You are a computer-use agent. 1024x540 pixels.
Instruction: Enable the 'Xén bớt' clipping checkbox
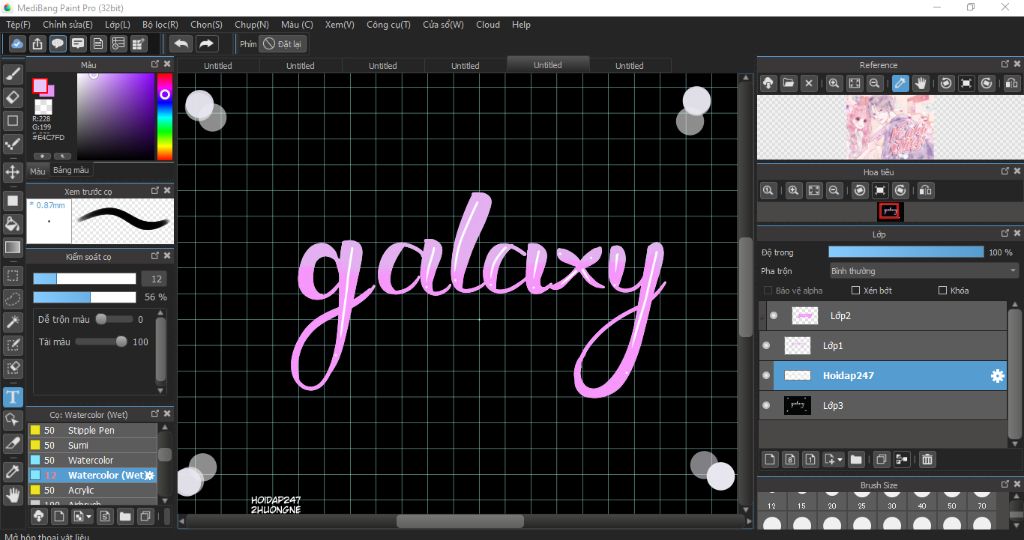coord(856,291)
